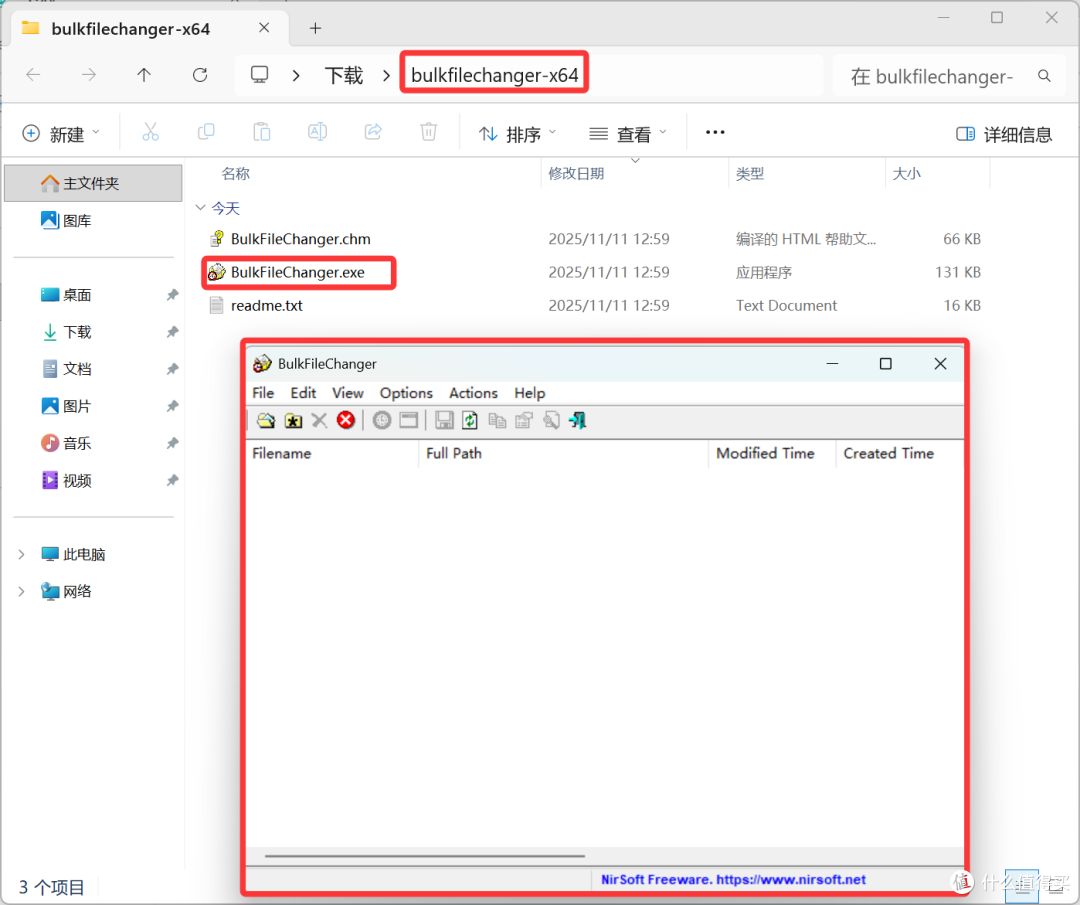Collapse the 此电脑 tree item

(x=22, y=554)
